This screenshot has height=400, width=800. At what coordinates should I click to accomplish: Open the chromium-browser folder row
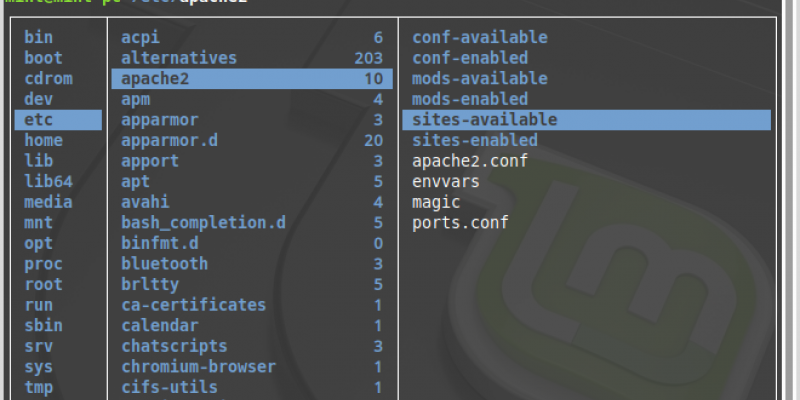pyautogui.click(x=252, y=366)
